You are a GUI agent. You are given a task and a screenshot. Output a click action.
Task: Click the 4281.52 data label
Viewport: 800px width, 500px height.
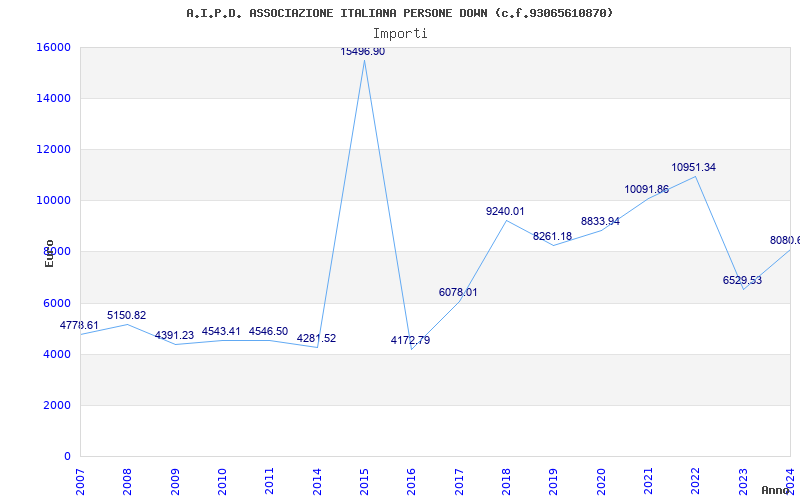tap(316, 339)
